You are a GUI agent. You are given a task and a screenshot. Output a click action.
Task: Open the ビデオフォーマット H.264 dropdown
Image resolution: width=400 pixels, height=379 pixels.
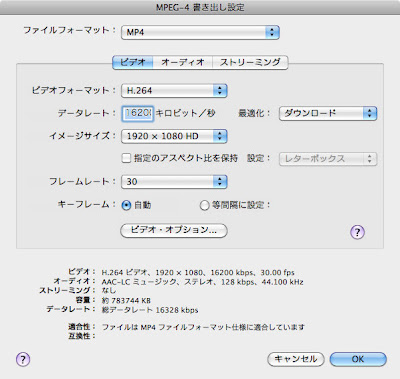174,90
